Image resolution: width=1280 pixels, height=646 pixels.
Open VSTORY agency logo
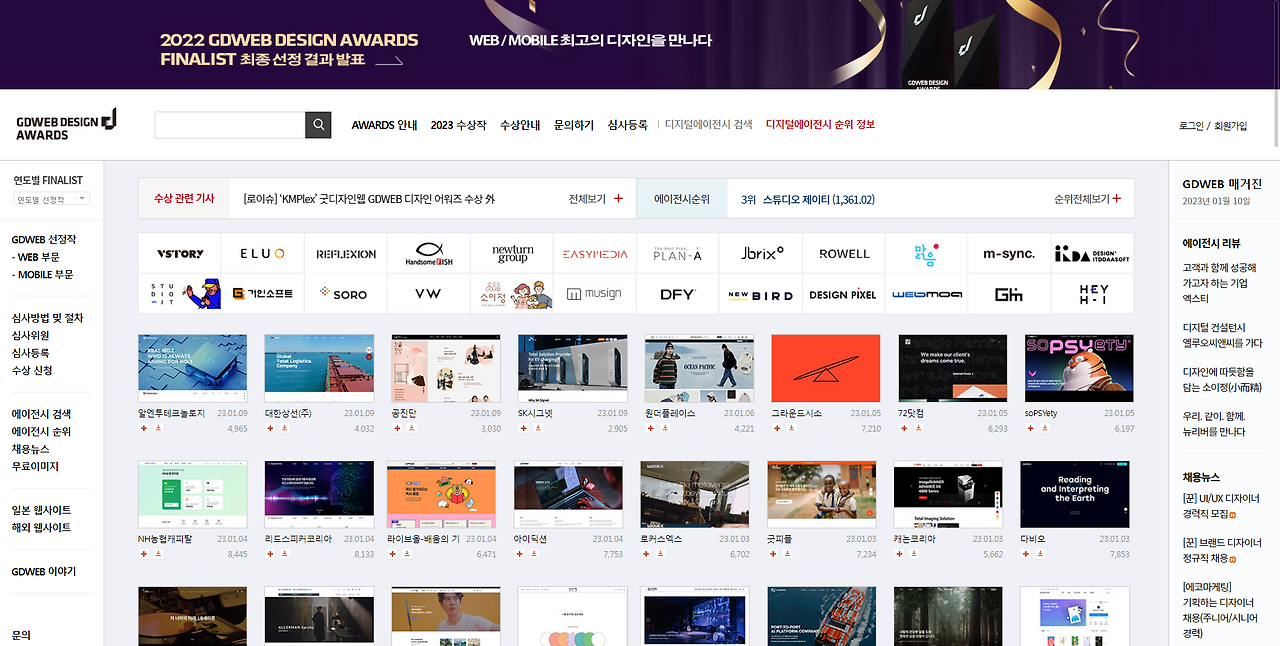pyautogui.click(x=180, y=254)
